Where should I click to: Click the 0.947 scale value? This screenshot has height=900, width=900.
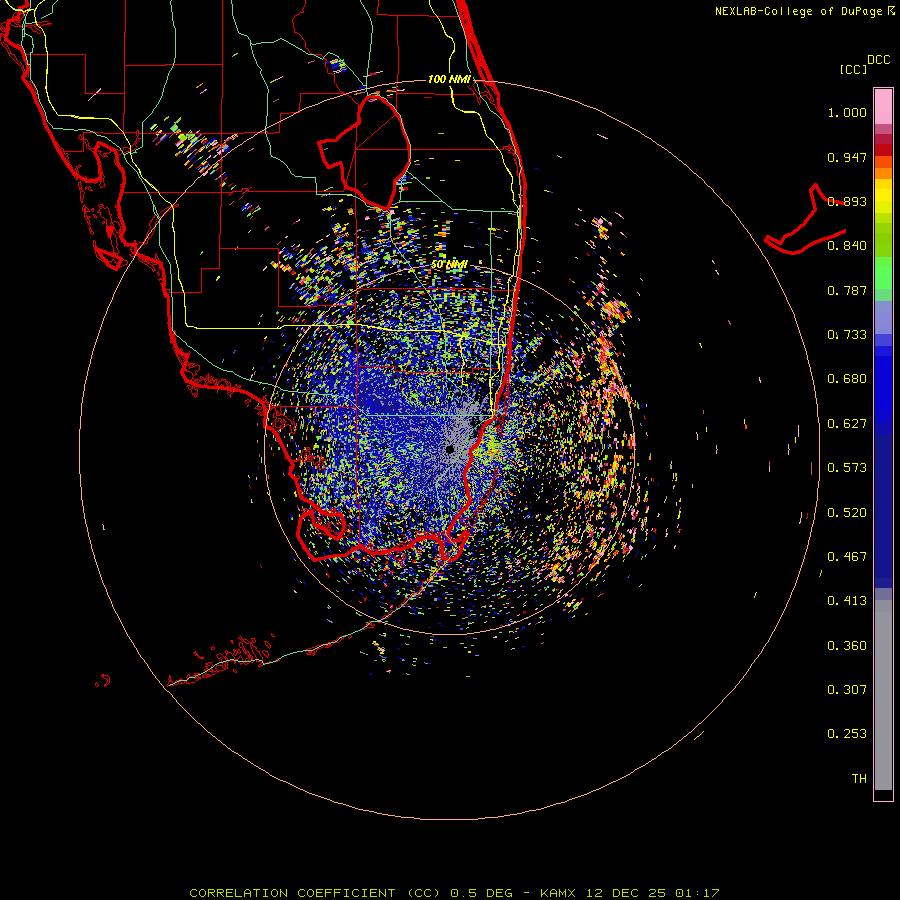coord(847,157)
